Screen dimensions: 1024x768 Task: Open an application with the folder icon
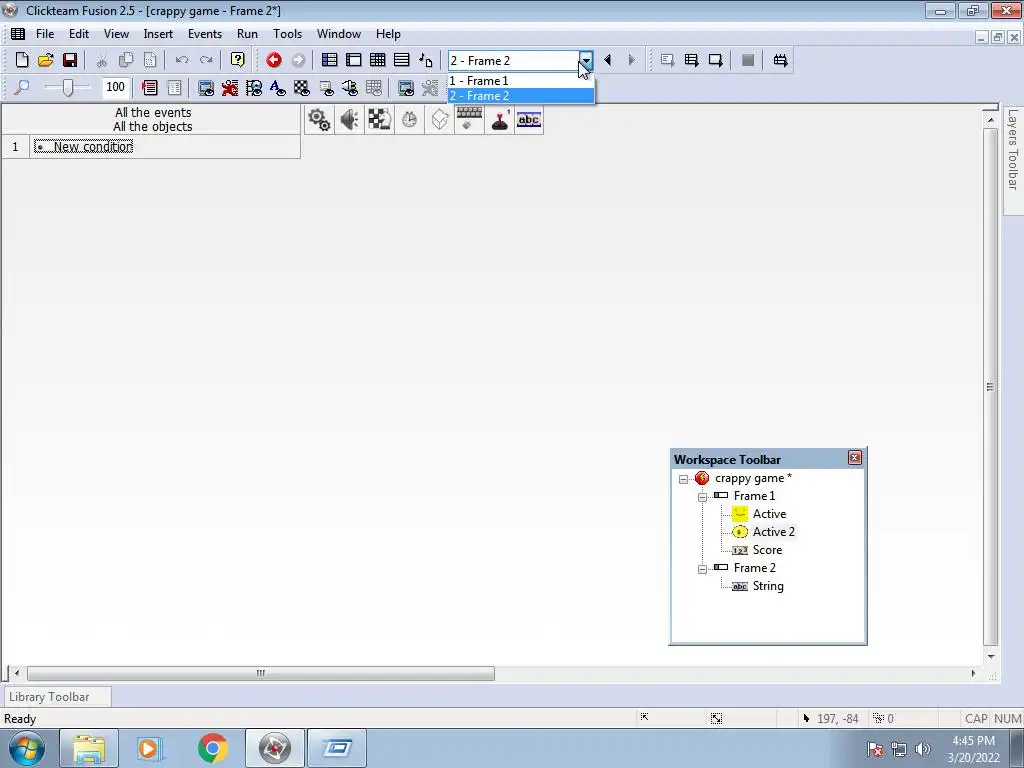pos(46,60)
